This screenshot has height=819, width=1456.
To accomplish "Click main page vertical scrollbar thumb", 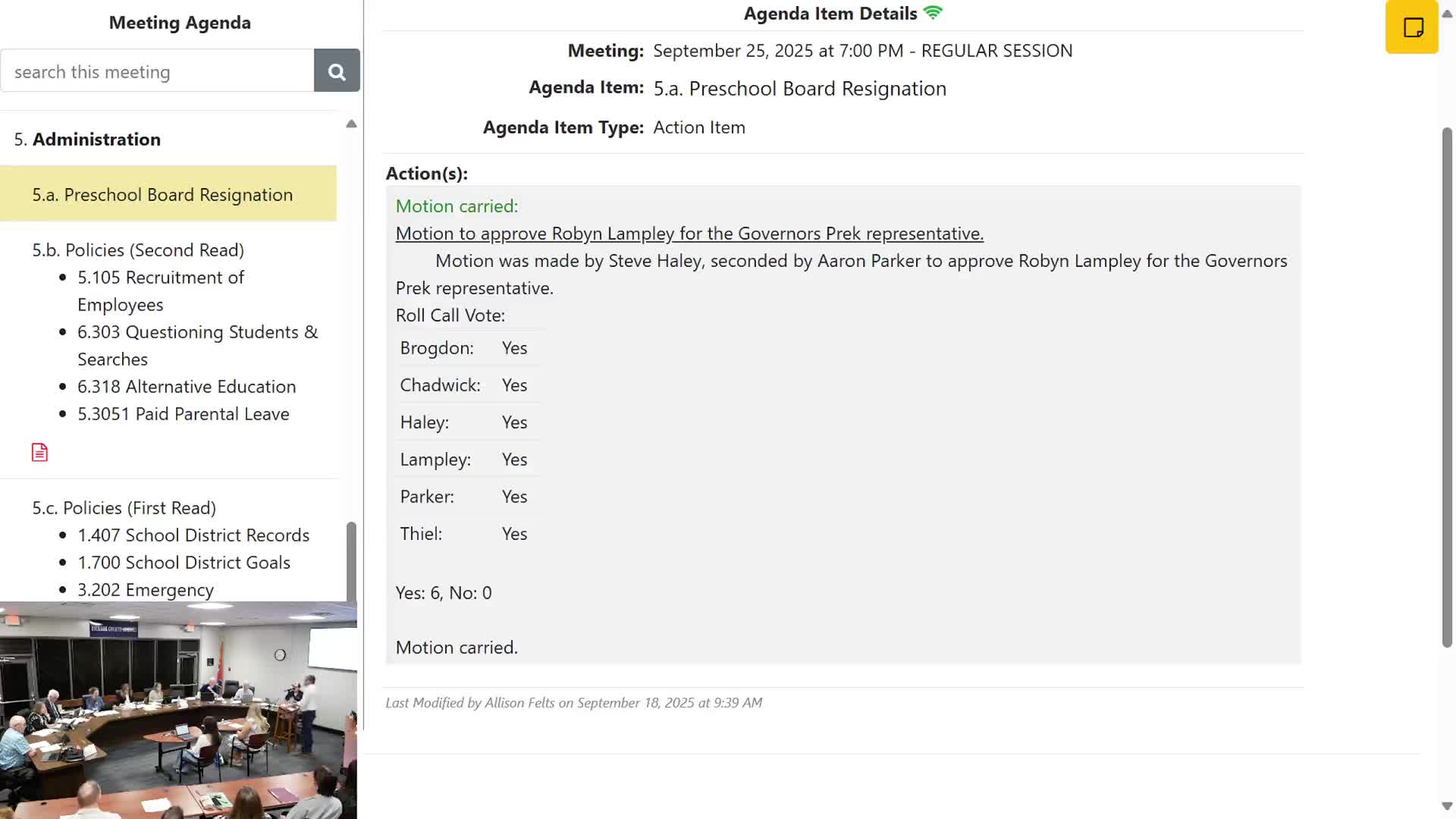I will pyautogui.click(x=1447, y=387).
